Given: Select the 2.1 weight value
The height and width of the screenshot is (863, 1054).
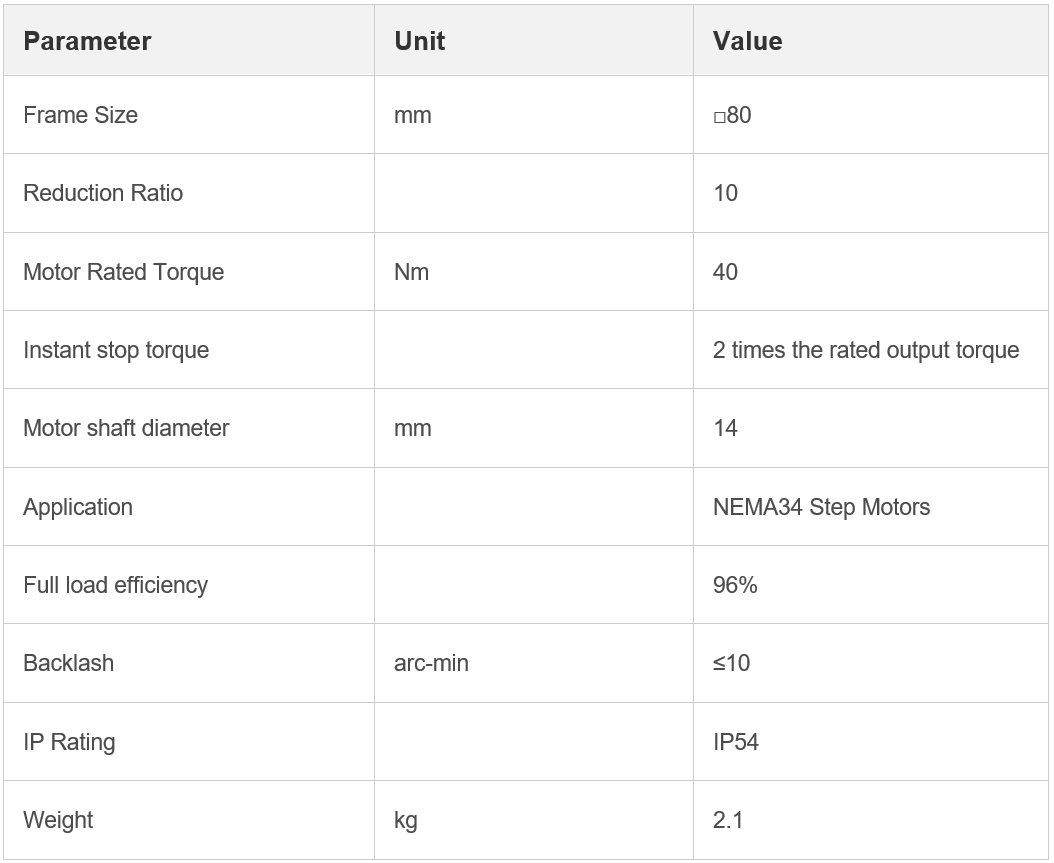Looking at the screenshot, I should (x=728, y=820).
